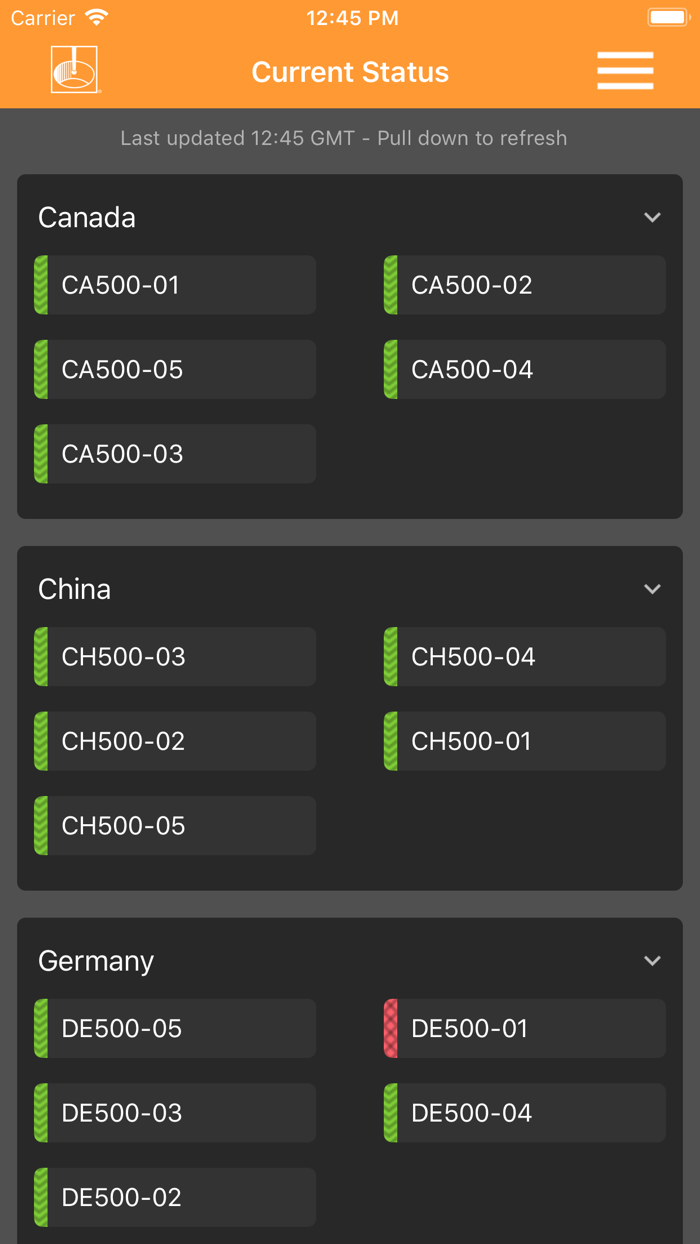700x1244 pixels.
Task: Tap the green status stripe on CH500-04
Action: pos(391,657)
